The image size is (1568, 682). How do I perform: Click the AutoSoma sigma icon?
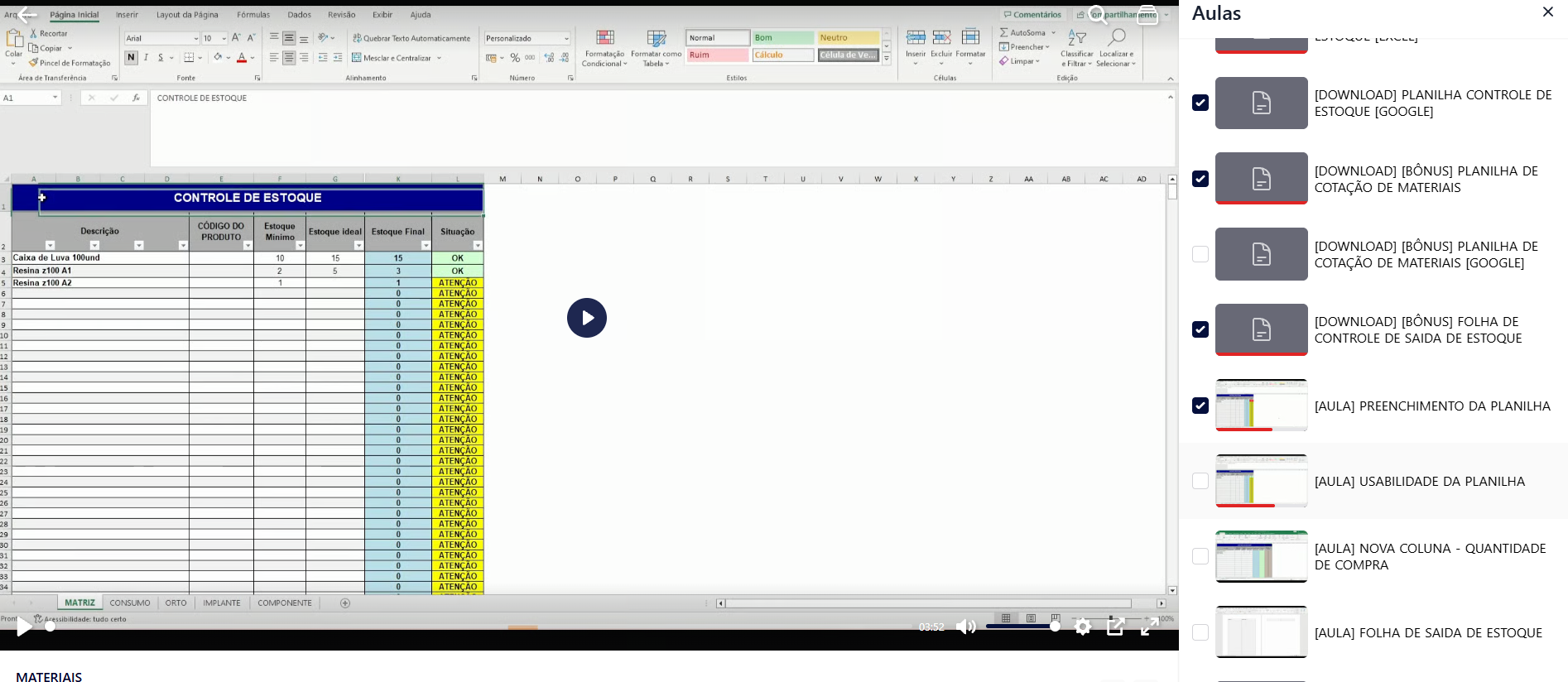click(x=1004, y=32)
